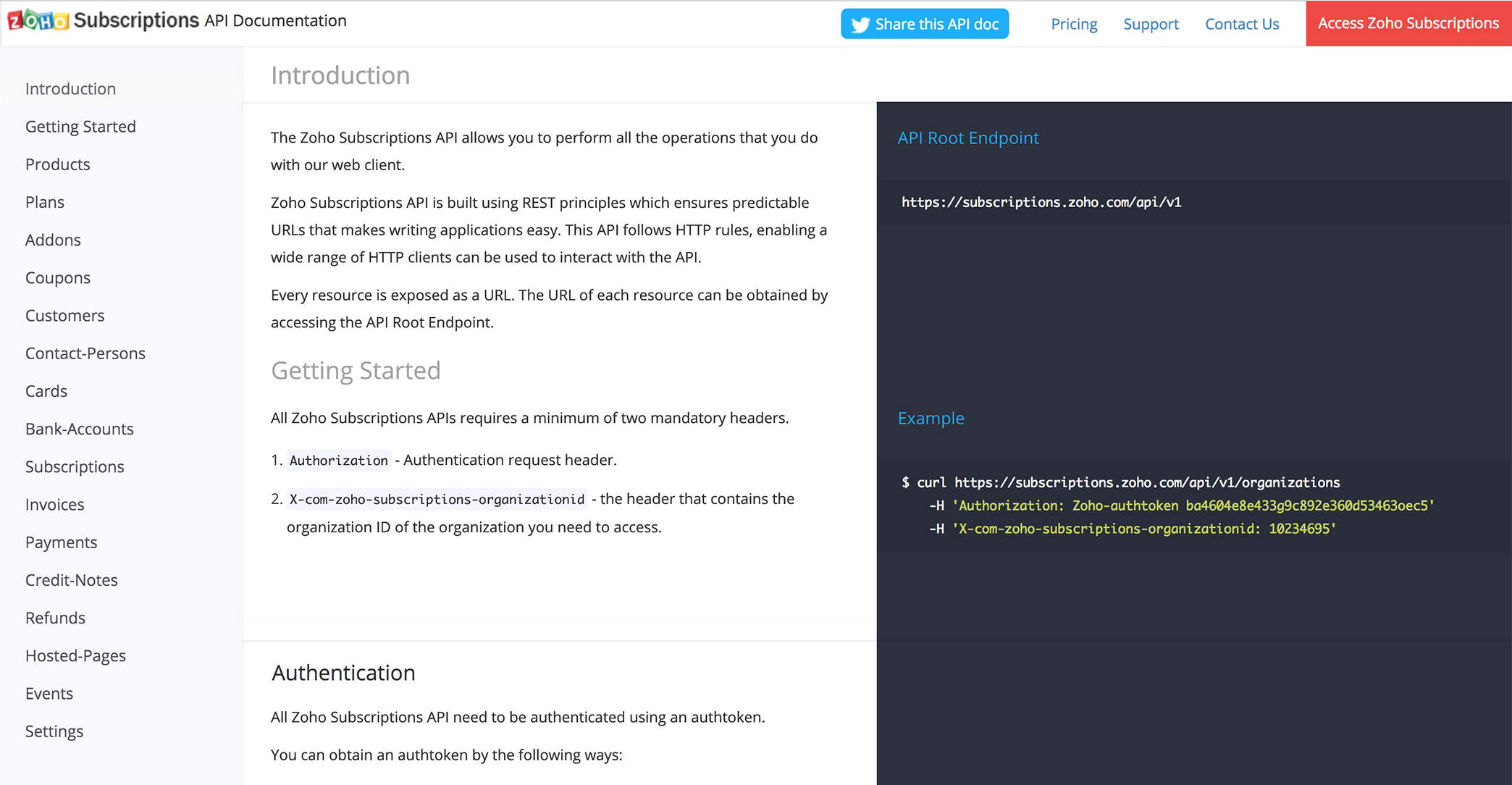The height and width of the screenshot is (785, 1512).
Task: Click Access Zoho Subscriptions button
Action: point(1408,23)
